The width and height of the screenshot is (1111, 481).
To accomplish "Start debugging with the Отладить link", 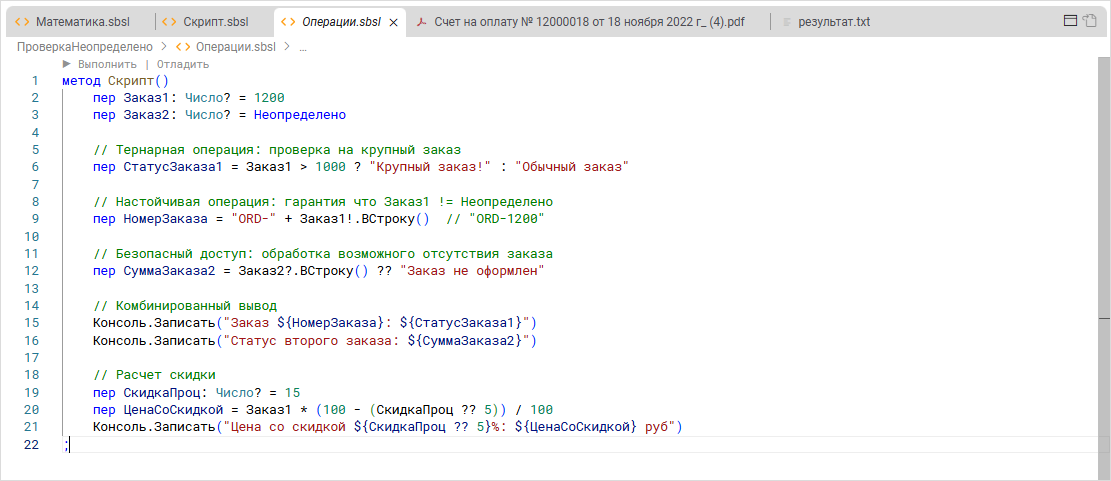I will tap(183, 63).
